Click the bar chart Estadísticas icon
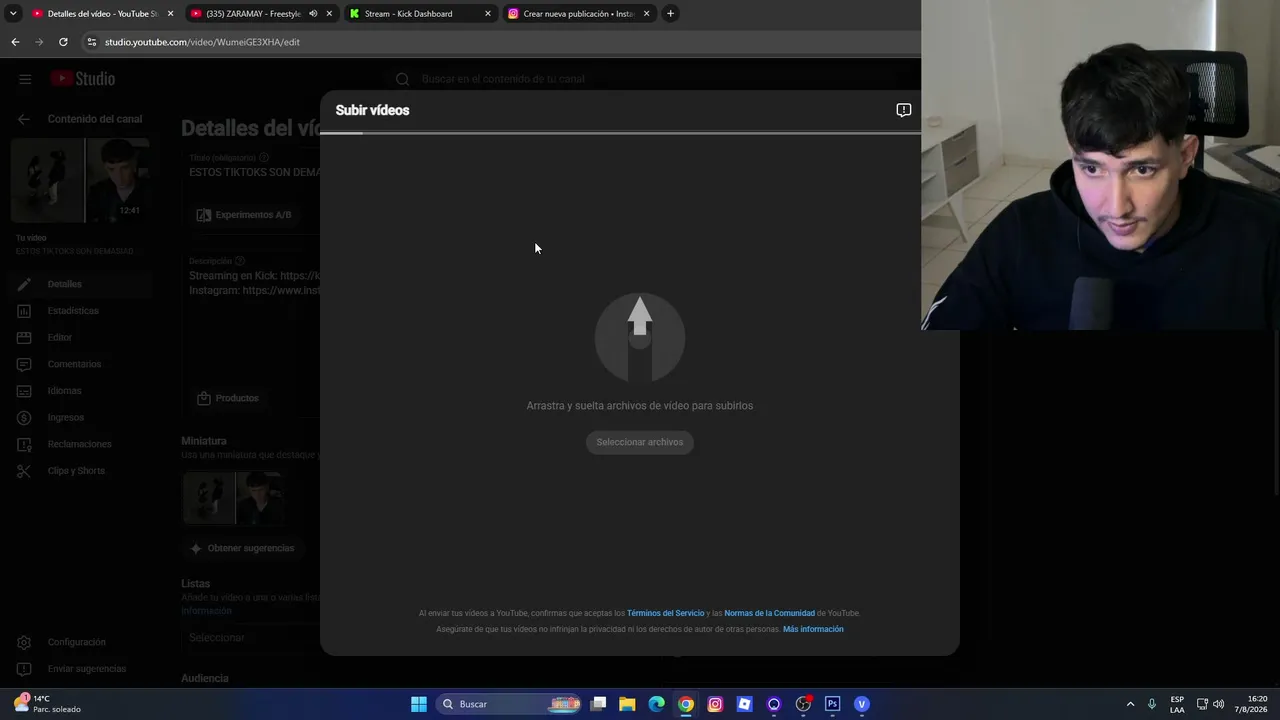The width and height of the screenshot is (1280, 720). (x=24, y=311)
